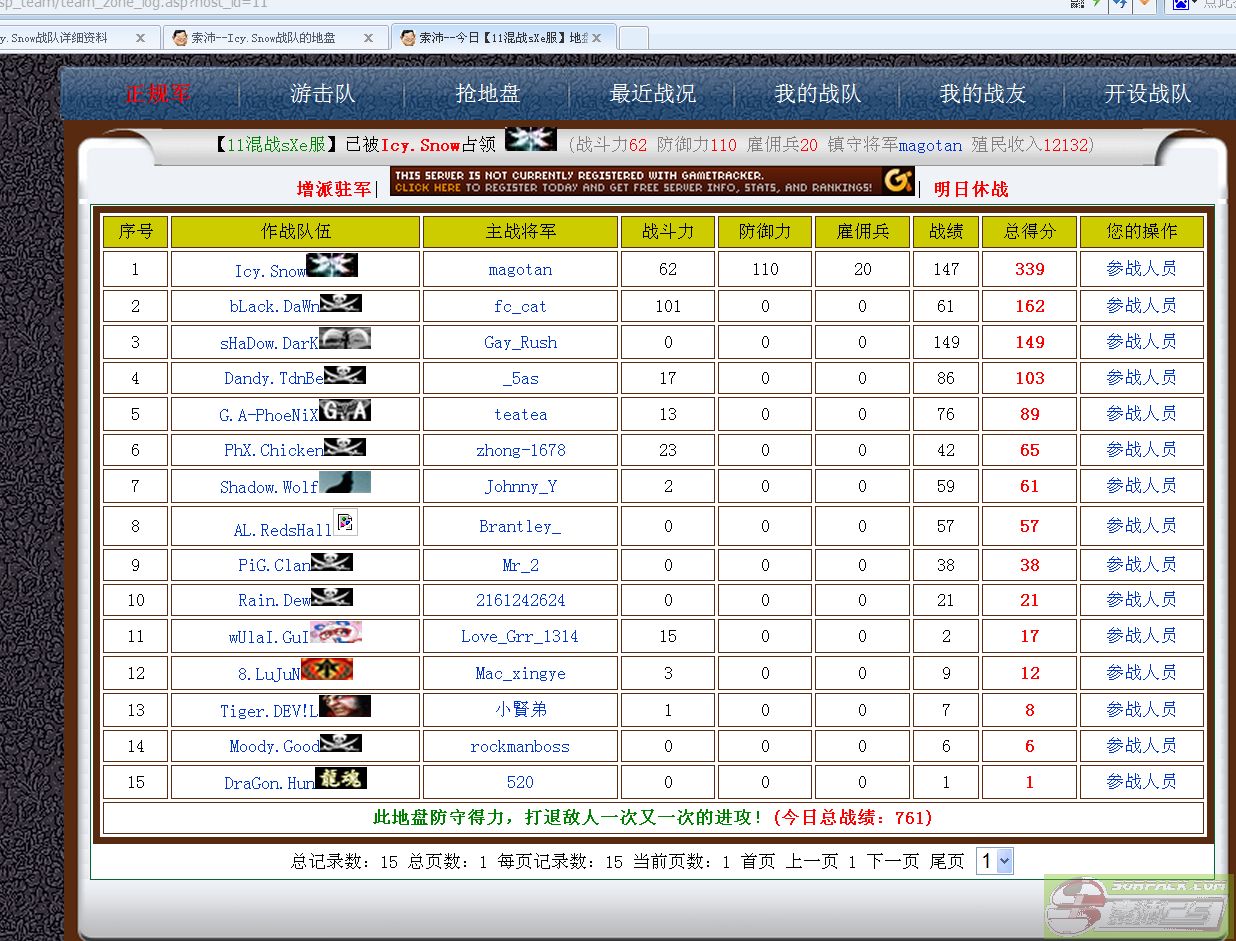Click the Icy.Snow team logo icon in row 1
1236x941 pixels.
click(x=332, y=266)
